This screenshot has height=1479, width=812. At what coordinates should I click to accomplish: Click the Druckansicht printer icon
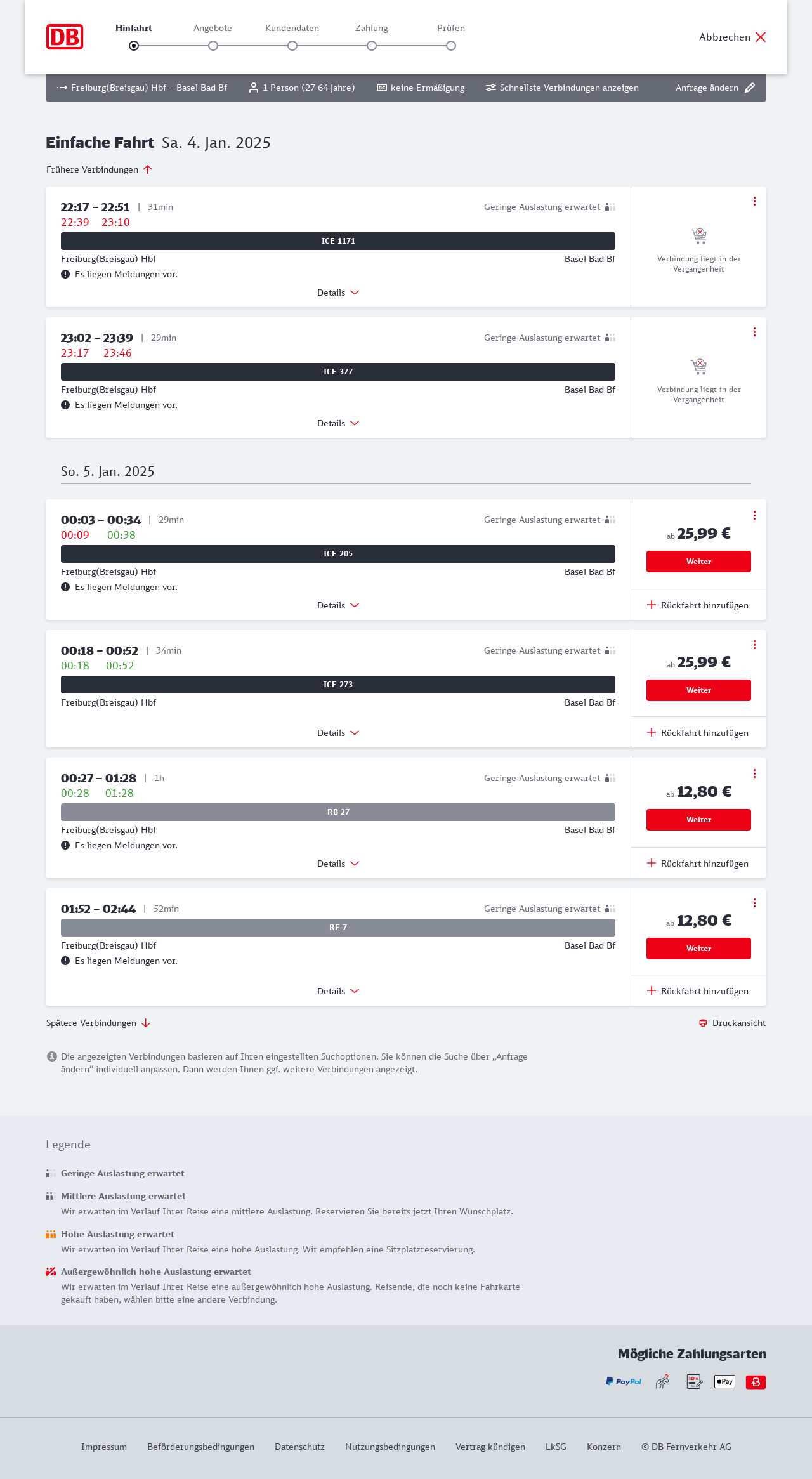703,1023
